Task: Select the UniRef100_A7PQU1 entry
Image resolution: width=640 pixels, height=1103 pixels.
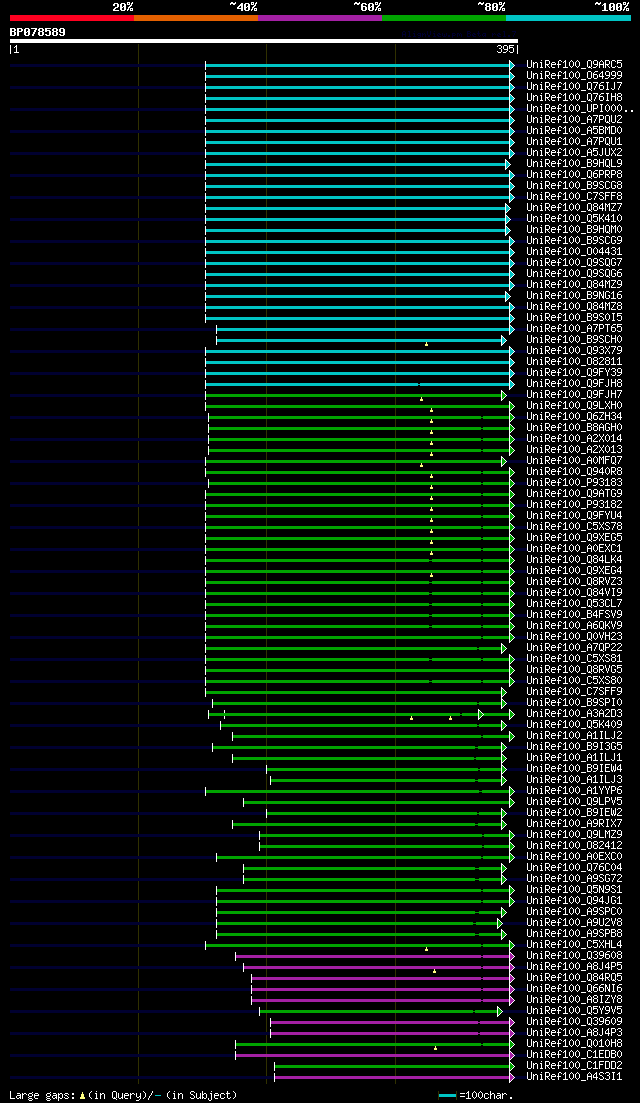Action: point(574,142)
